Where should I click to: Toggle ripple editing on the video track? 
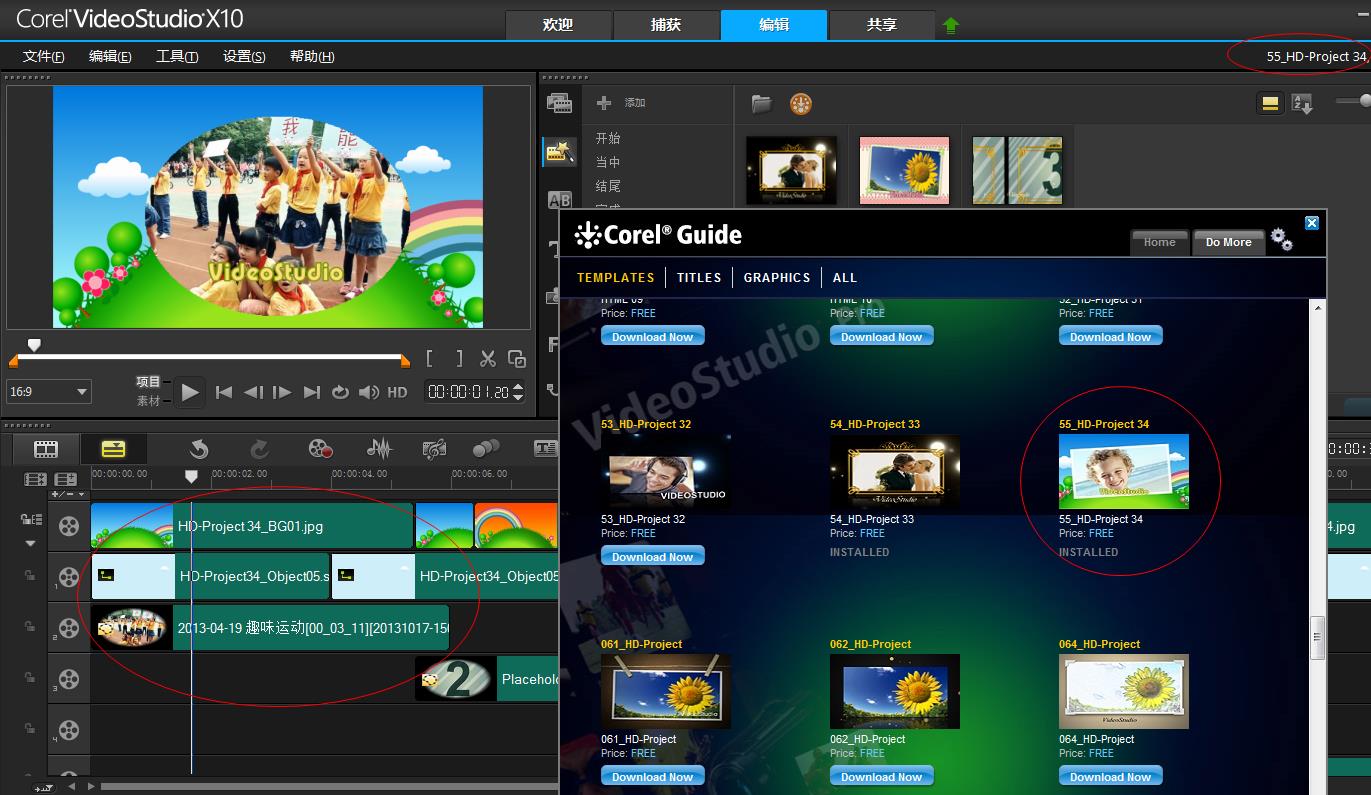pos(31,519)
